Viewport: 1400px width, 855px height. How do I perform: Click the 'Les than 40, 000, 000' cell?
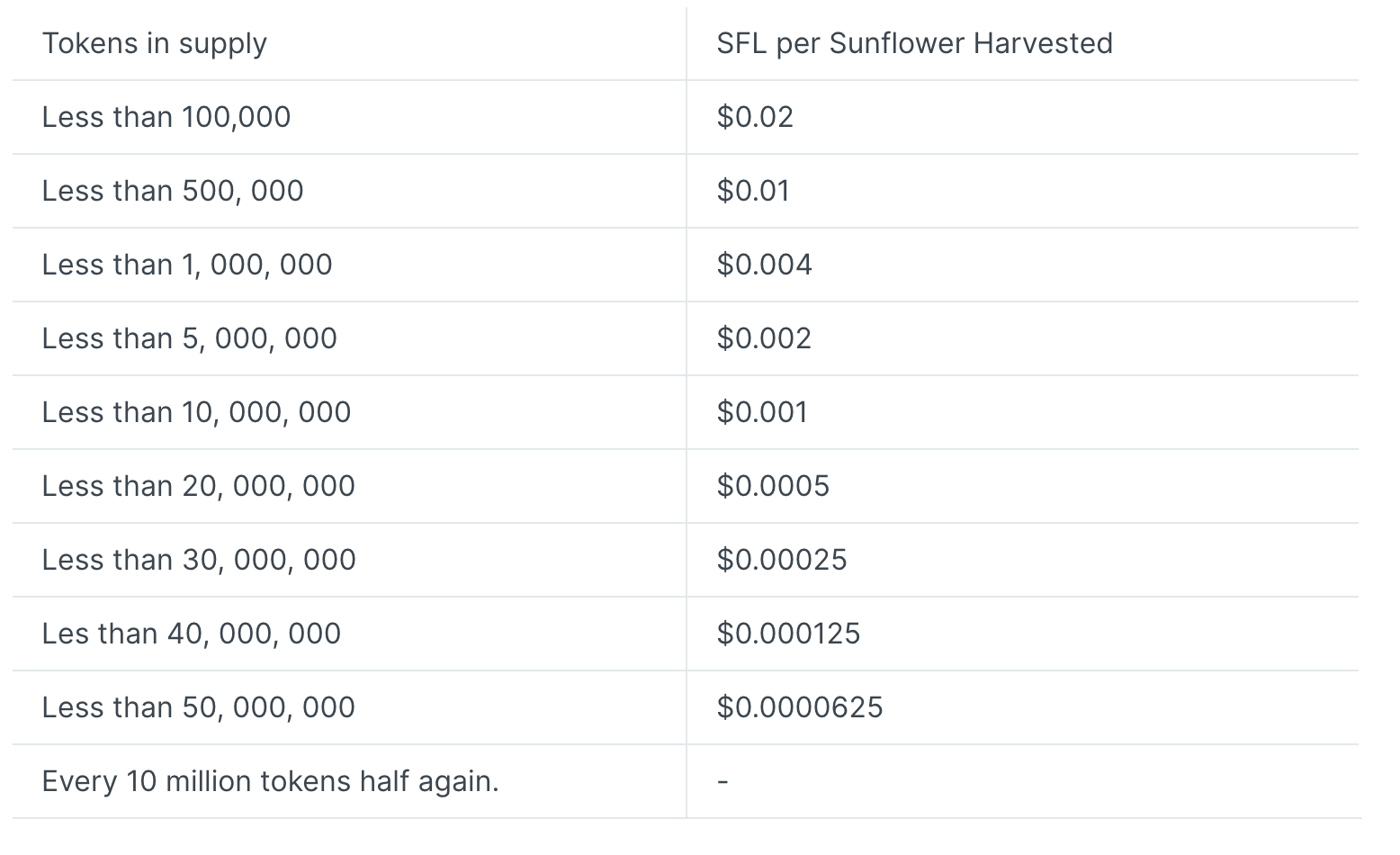pos(192,634)
